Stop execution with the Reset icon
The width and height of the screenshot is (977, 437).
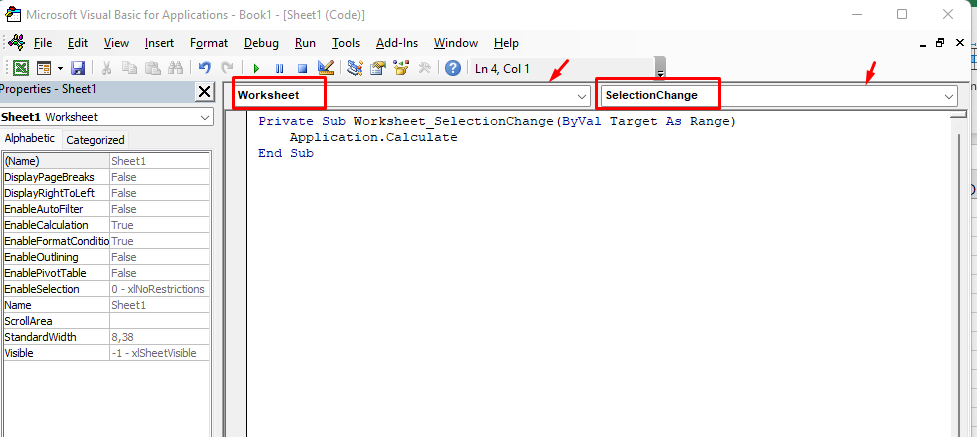(302, 68)
